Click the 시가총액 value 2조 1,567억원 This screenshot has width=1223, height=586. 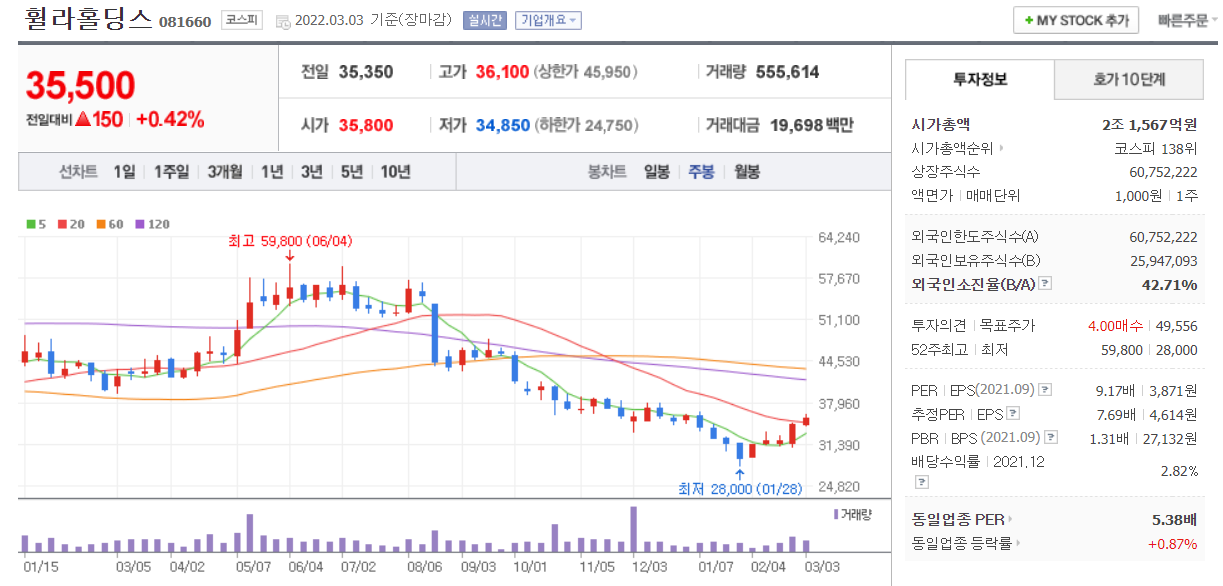1149,125
